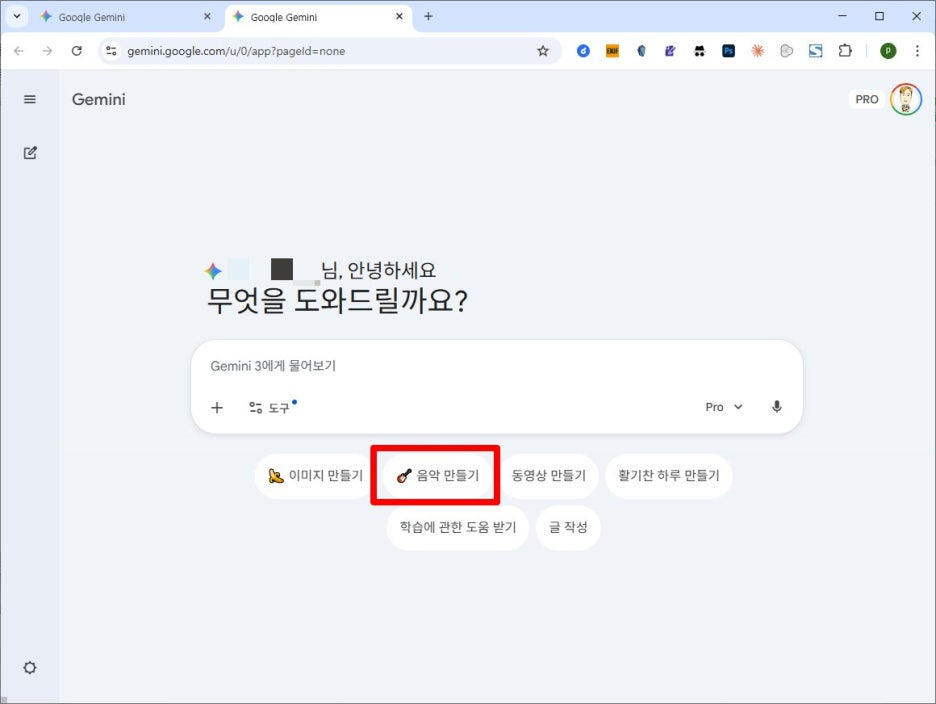The height and width of the screenshot is (704, 936).
Task: Open the tab search dropdown arrow
Action: click(x=17, y=16)
